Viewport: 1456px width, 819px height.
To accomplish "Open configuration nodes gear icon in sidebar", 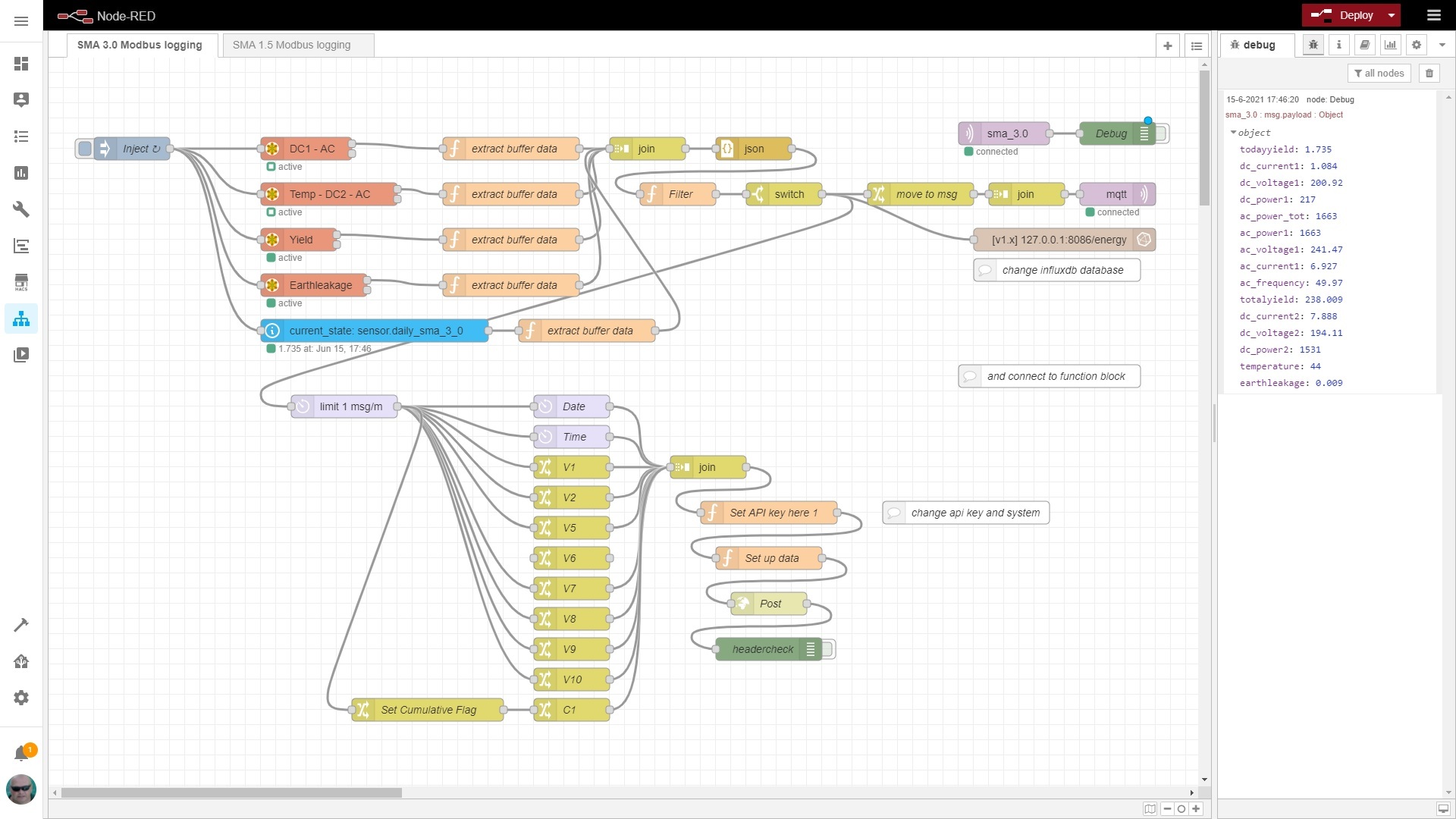I will click(x=1416, y=45).
